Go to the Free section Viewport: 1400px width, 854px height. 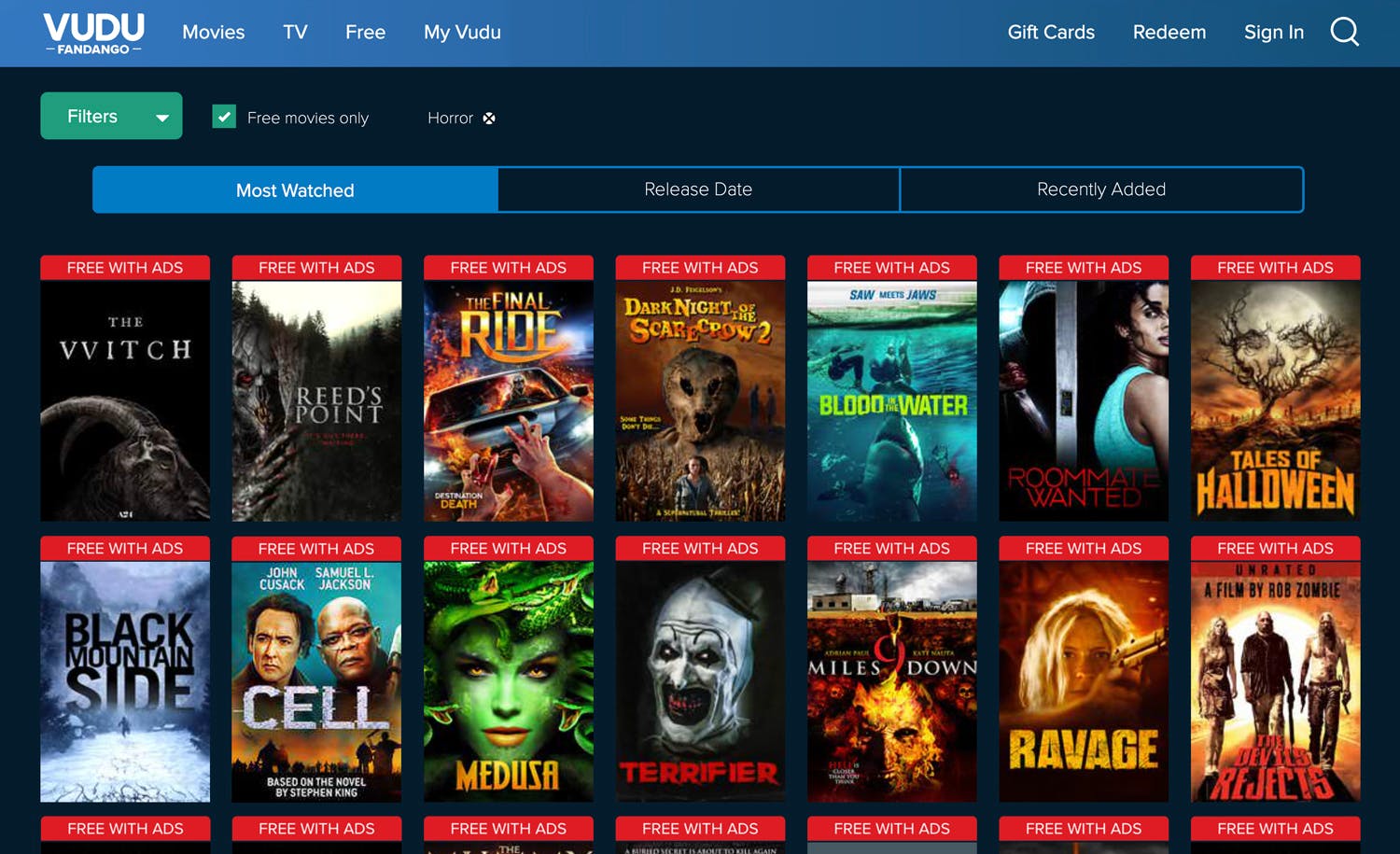coord(365,33)
